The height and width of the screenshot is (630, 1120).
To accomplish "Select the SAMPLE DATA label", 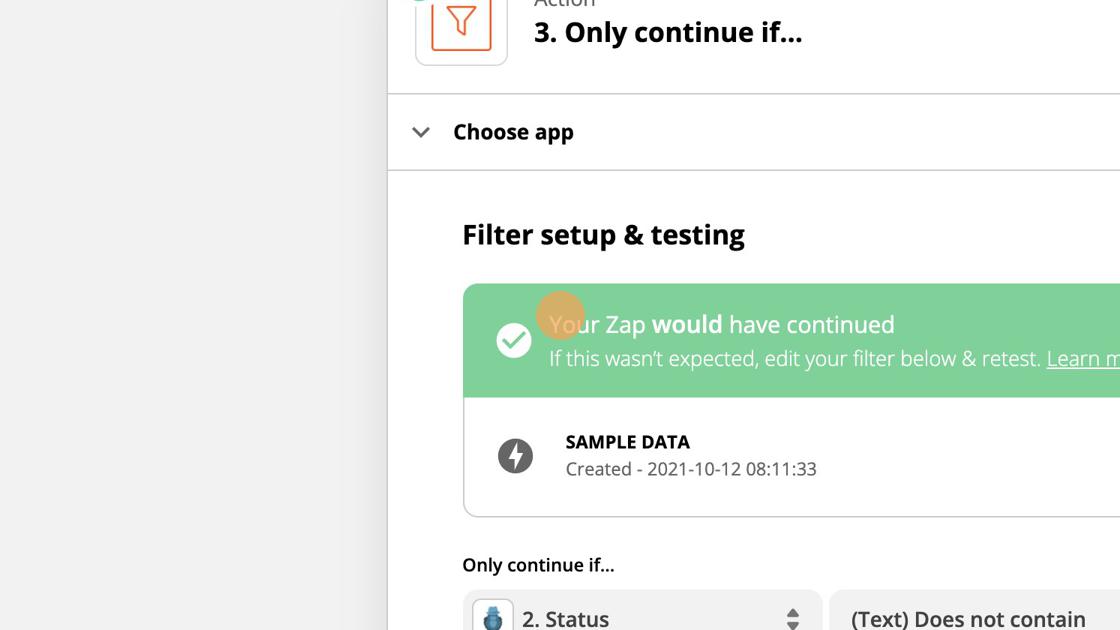I will click(x=627, y=442).
